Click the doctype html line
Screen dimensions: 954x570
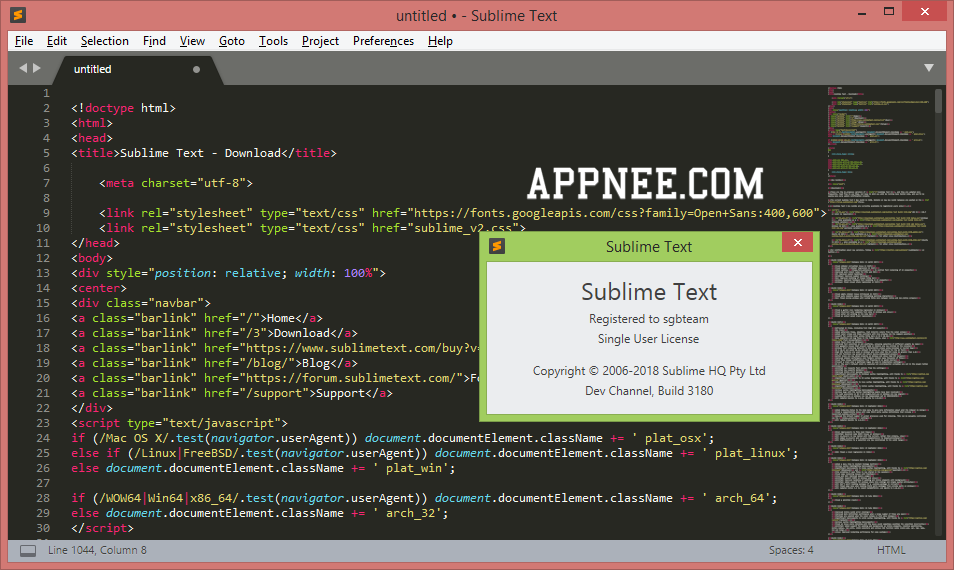point(124,108)
